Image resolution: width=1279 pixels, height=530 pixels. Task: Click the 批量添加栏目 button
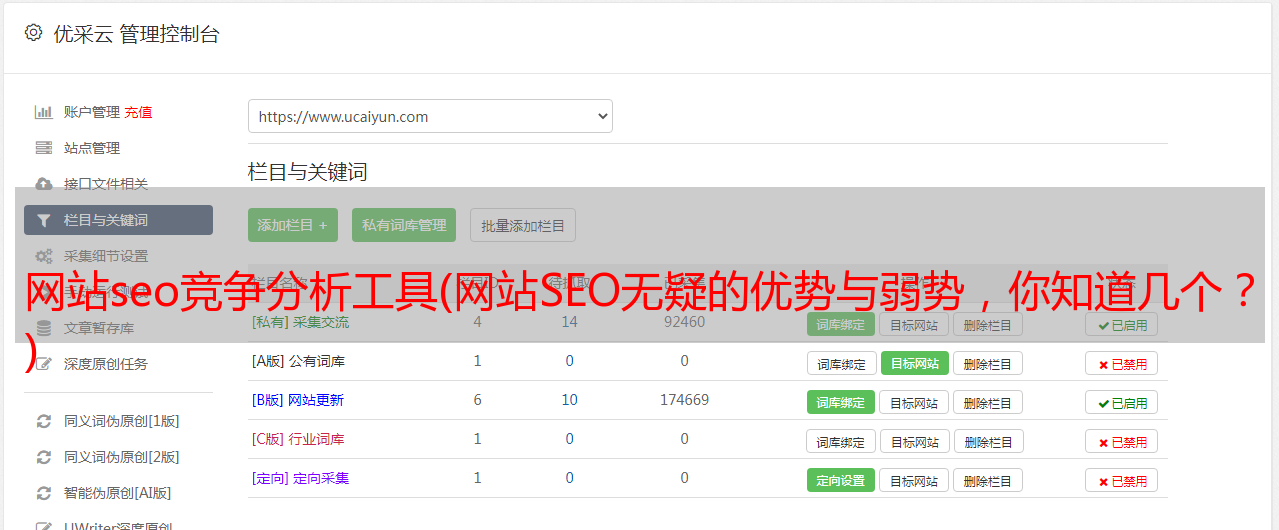(x=523, y=225)
